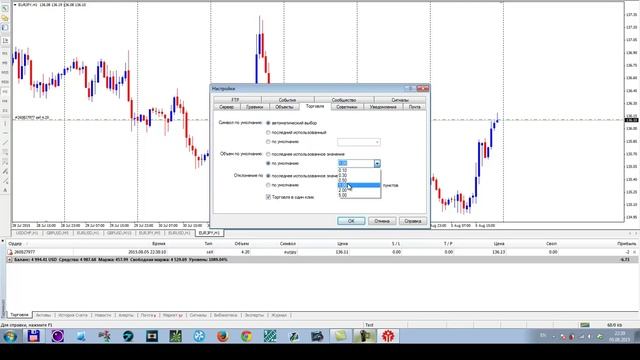The image size is (640, 360).
Task: Click the 'sell' type cell in orders
Action: [x=209, y=252]
